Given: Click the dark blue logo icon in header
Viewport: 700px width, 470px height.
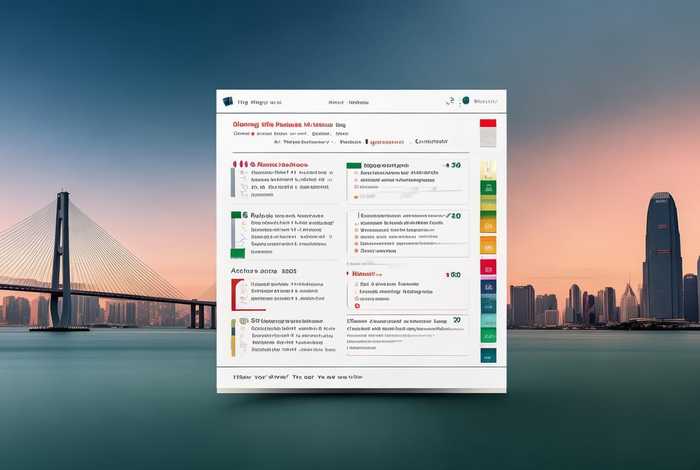Looking at the screenshot, I should click(227, 102).
